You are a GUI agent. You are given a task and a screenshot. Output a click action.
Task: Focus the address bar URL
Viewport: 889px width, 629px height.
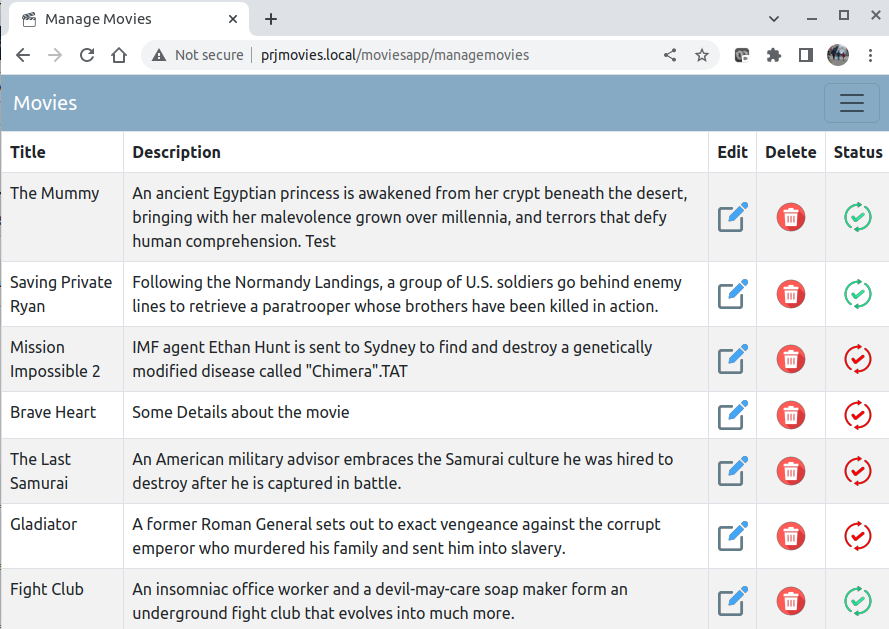(395, 55)
